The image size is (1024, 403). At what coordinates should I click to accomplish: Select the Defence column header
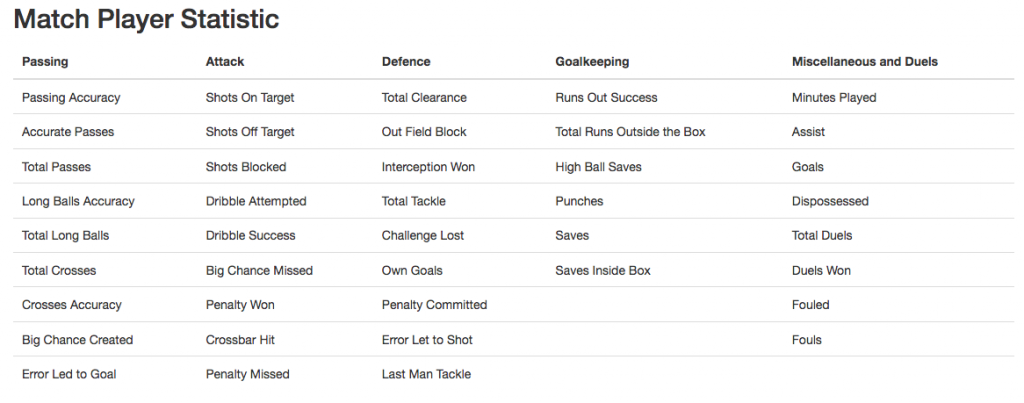[406, 61]
